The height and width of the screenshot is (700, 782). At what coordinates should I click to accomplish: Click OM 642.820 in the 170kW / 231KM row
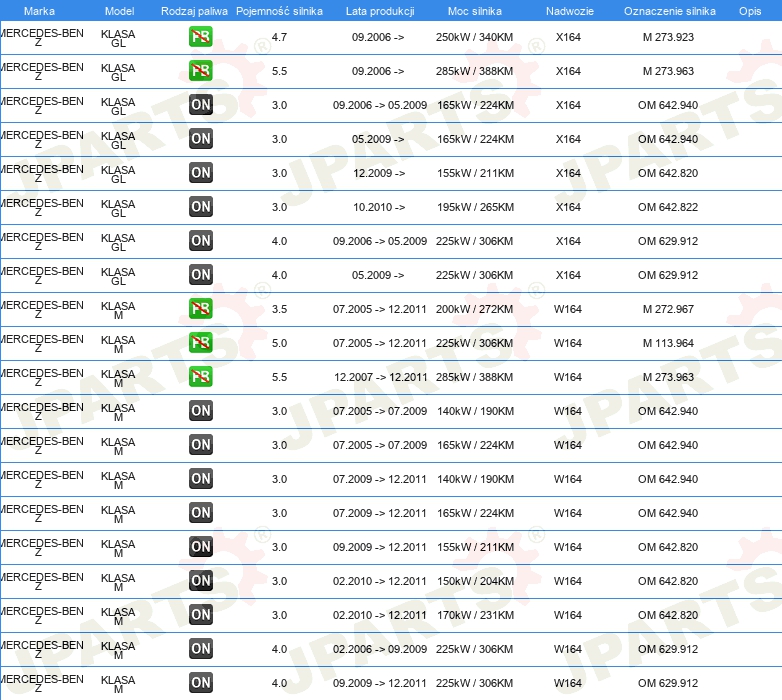[x=668, y=615]
